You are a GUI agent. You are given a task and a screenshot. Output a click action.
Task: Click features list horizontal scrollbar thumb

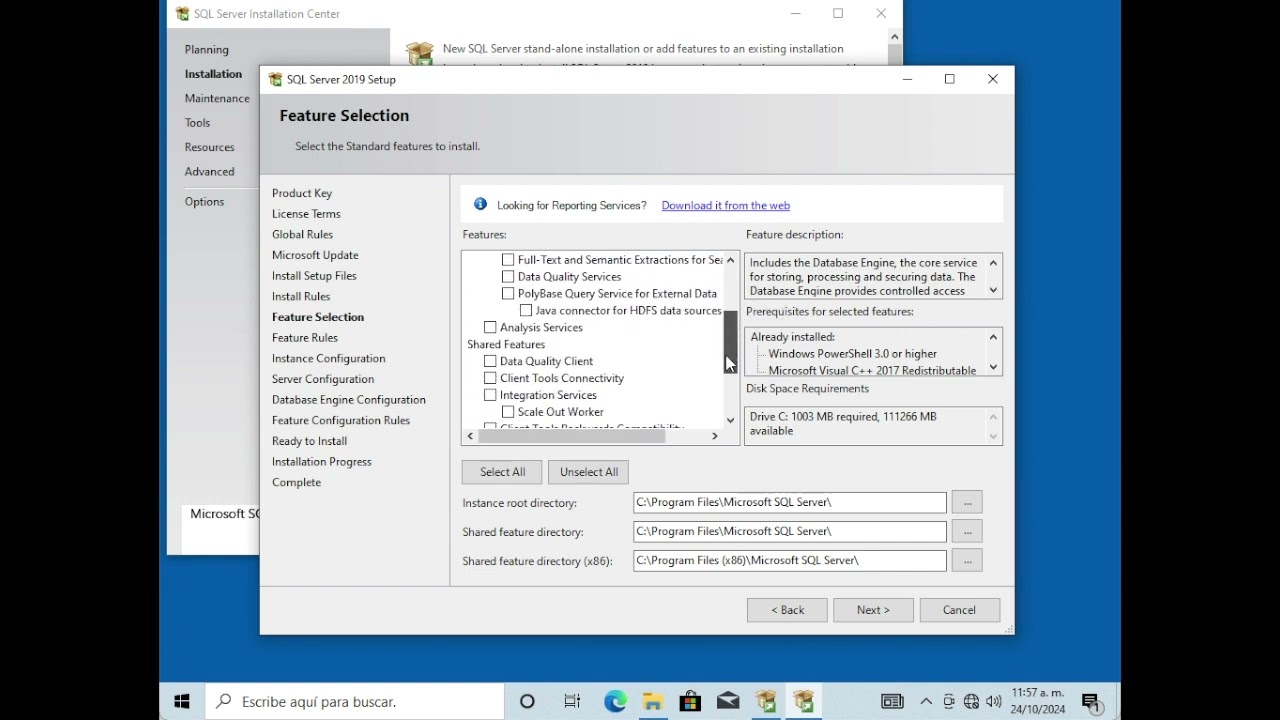pos(572,436)
